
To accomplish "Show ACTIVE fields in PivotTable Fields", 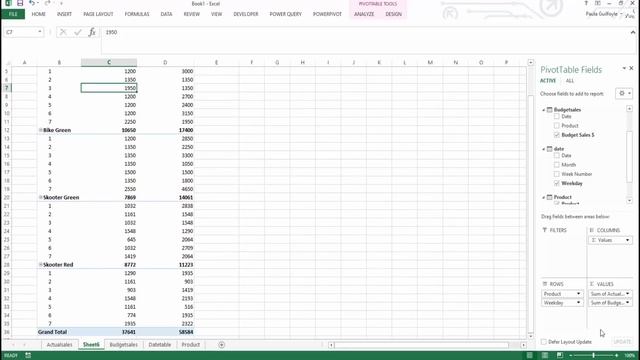I will click(x=548, y=81).
